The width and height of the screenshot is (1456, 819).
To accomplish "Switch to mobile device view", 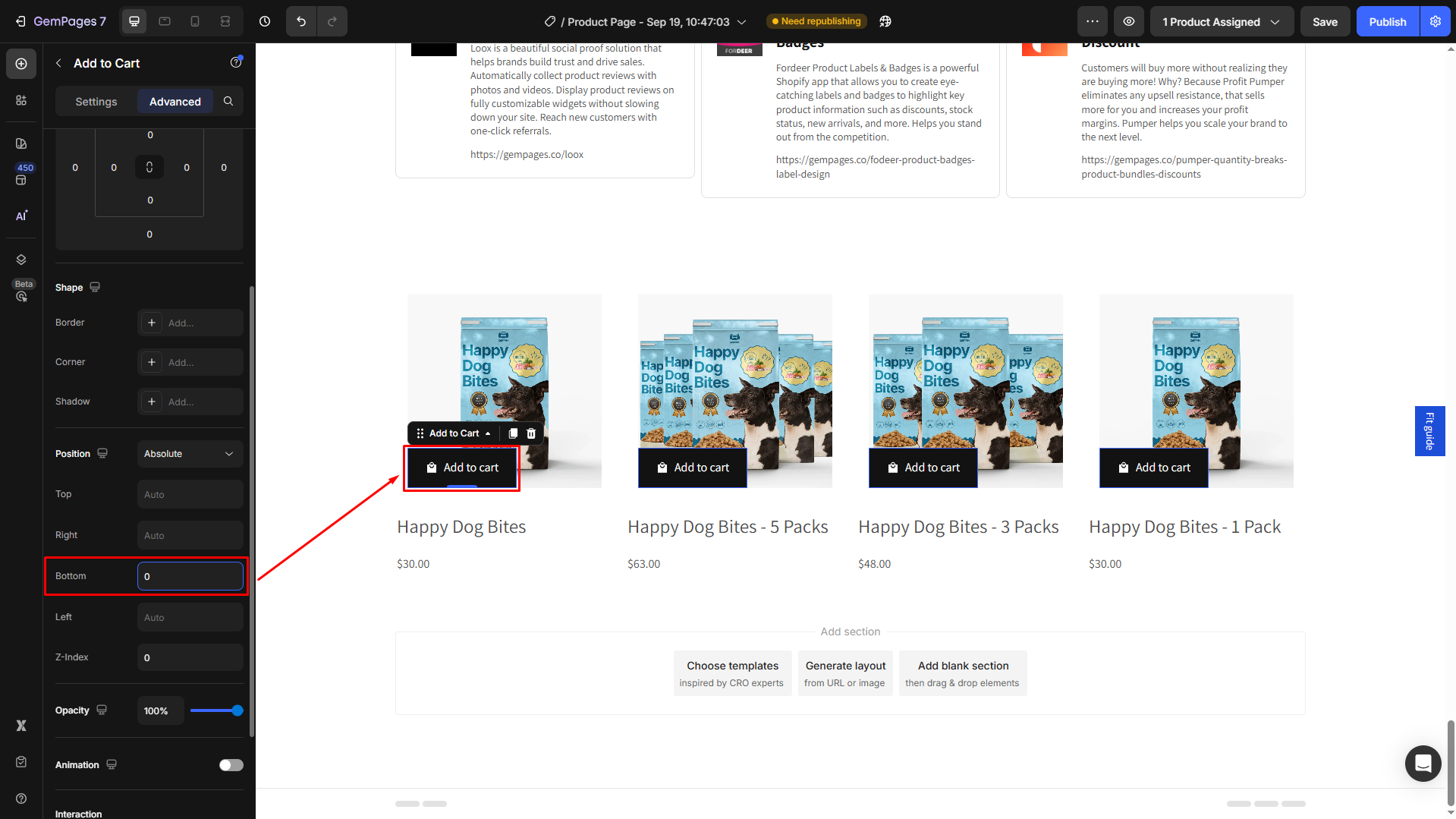I will pyautogui.click(x=195, y=21).
